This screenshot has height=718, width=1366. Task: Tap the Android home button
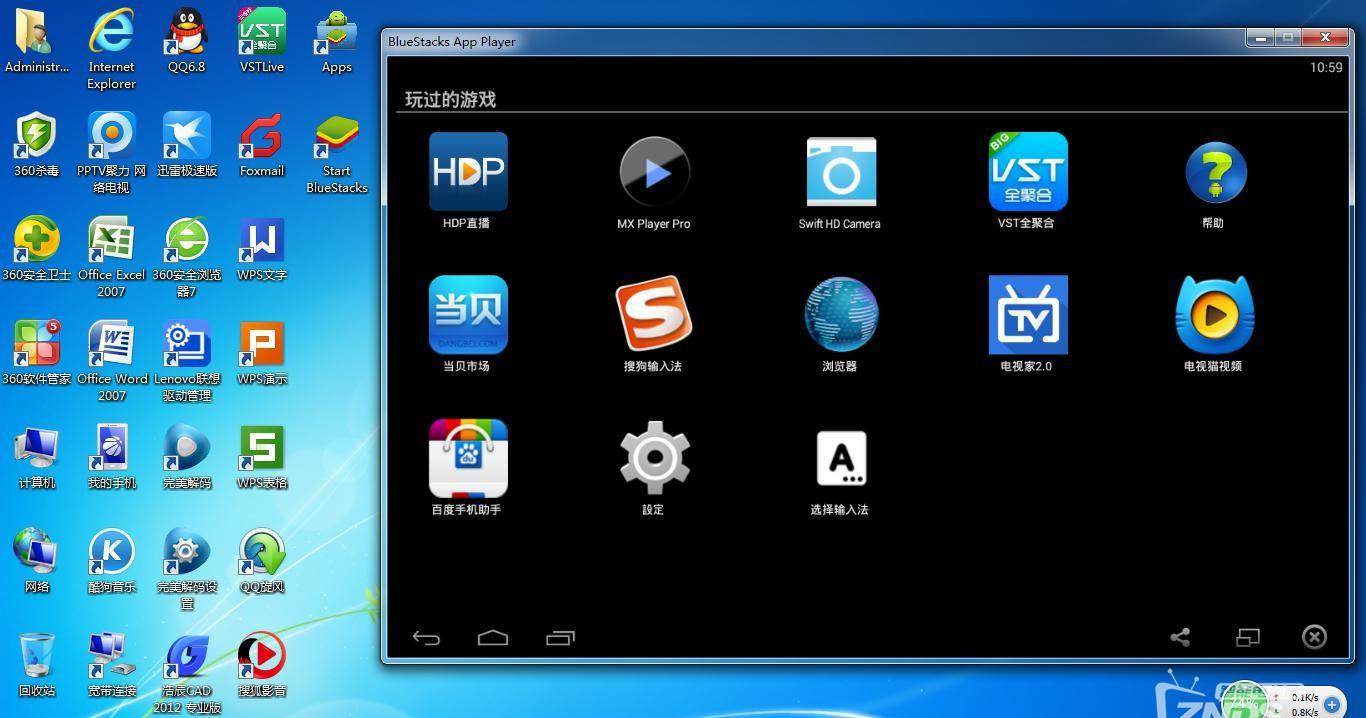pyautogui.click(x=493, y=638)
